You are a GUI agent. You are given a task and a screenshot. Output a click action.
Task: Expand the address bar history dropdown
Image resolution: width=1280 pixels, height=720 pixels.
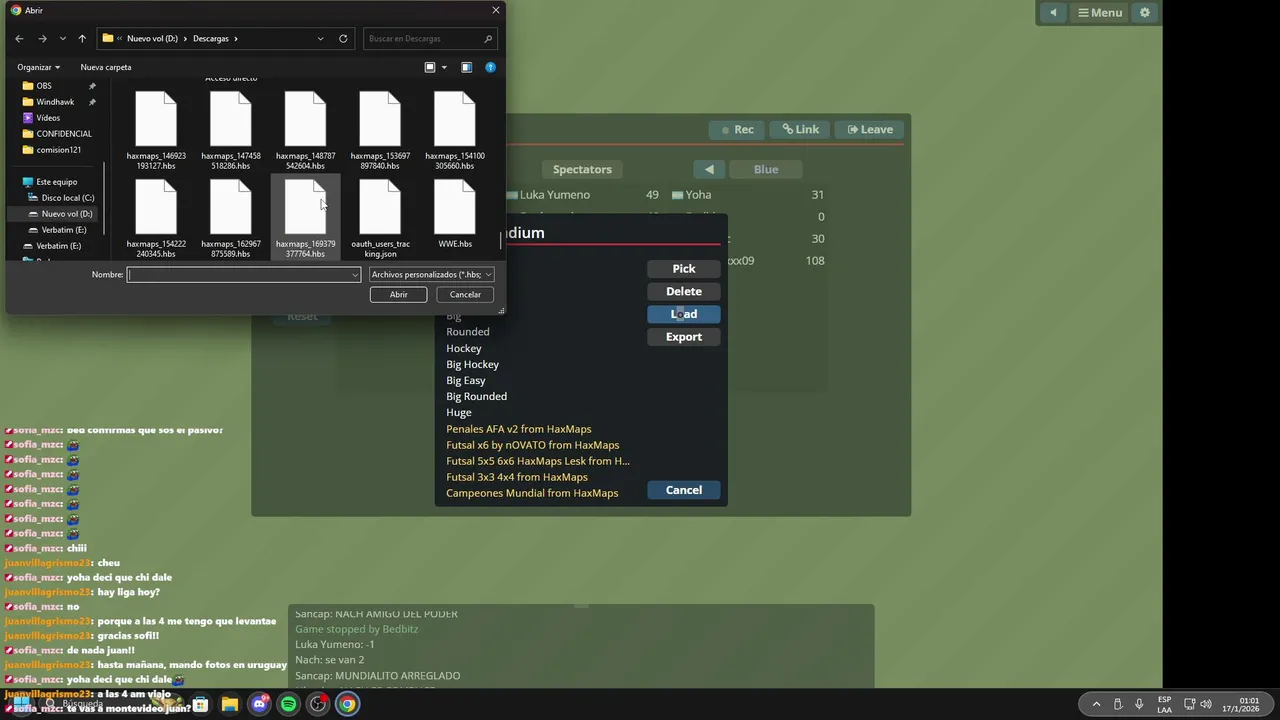[320, 38]
